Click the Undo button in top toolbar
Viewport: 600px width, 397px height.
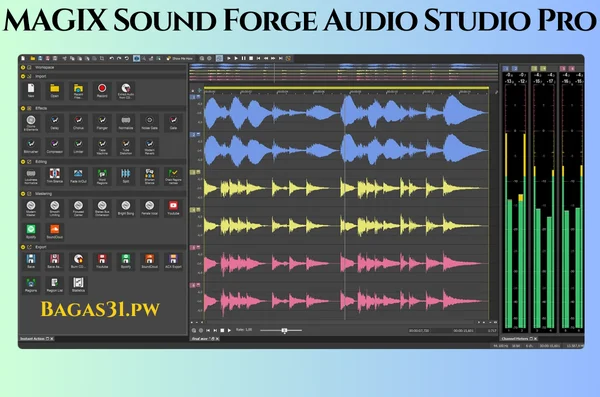111,59
